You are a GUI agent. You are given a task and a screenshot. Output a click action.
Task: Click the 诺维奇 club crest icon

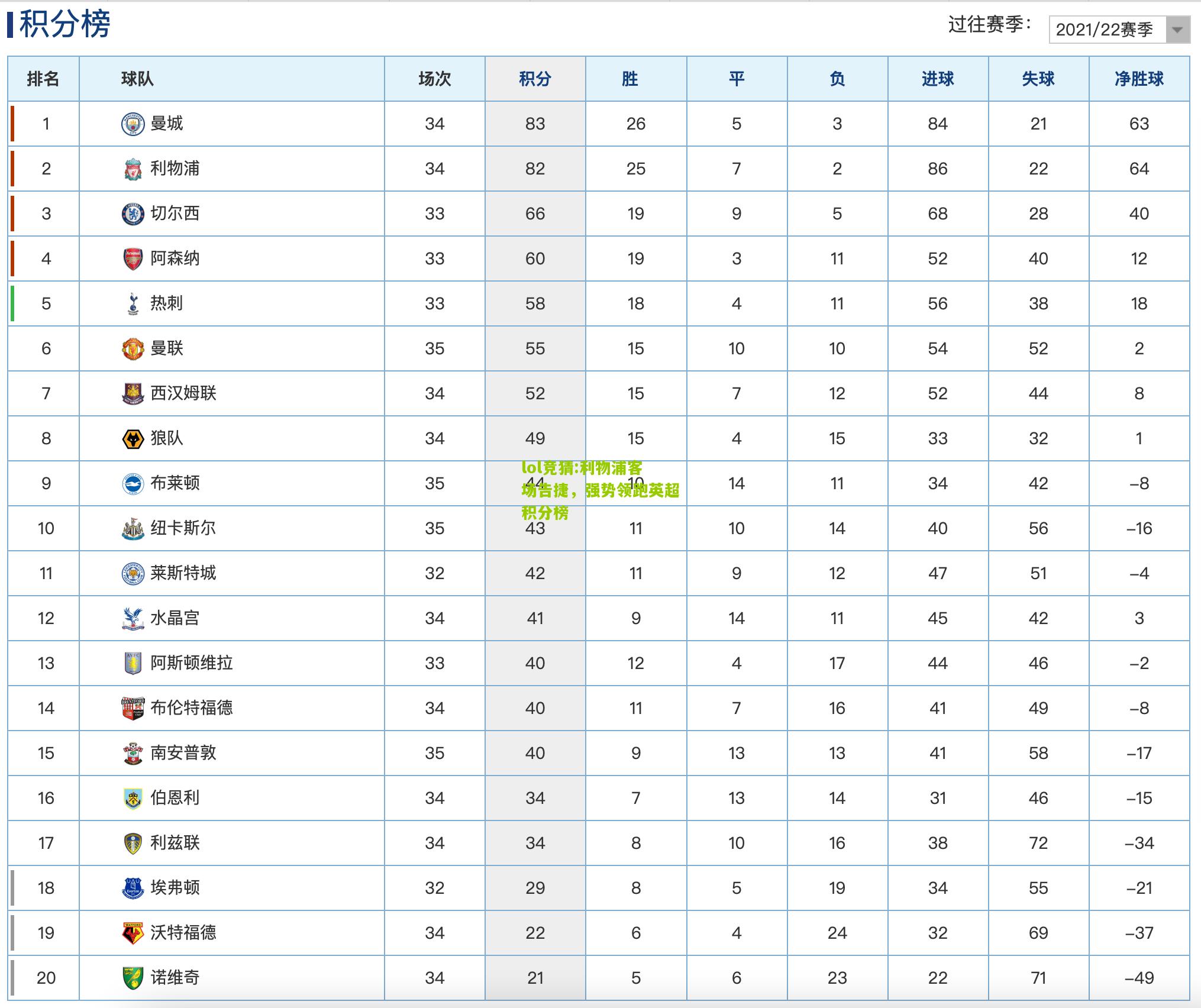(x=133, y=978)
